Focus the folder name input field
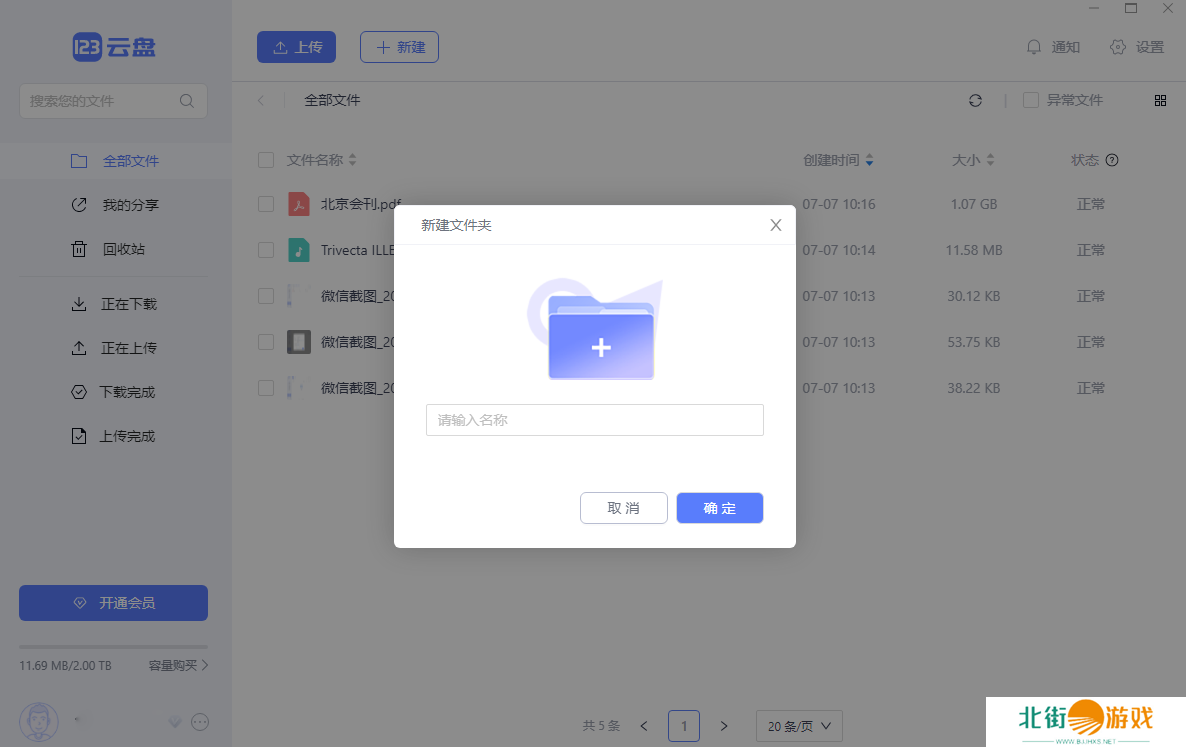Viewport: 1186px width, 747px height. [594, 420]
